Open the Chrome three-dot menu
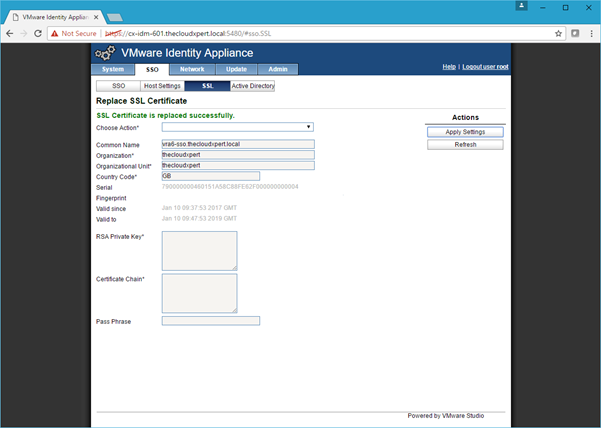 click(588, 32)
